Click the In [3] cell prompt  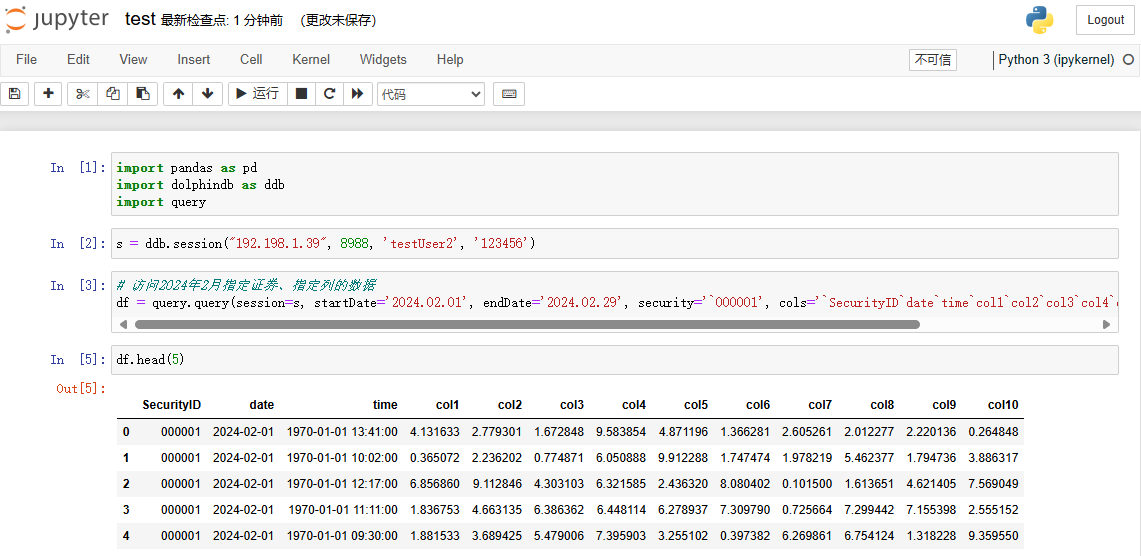tap(78, 286)
